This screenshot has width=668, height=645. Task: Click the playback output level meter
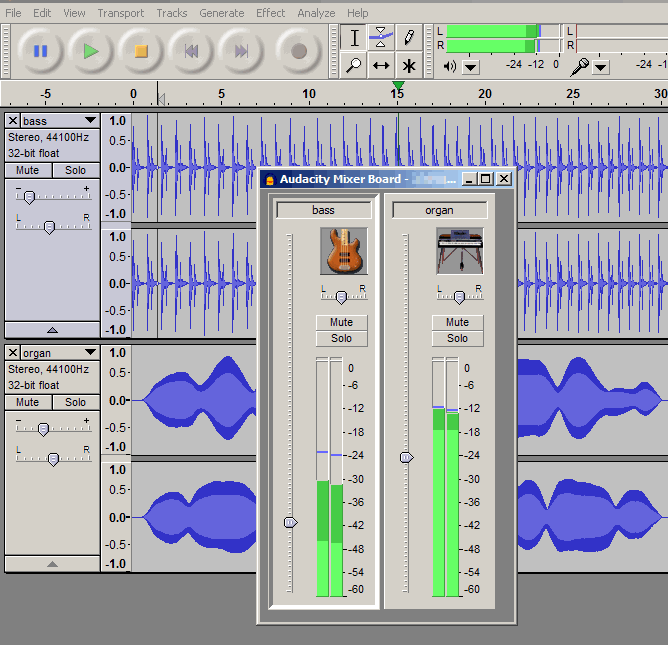pos(503,38)
